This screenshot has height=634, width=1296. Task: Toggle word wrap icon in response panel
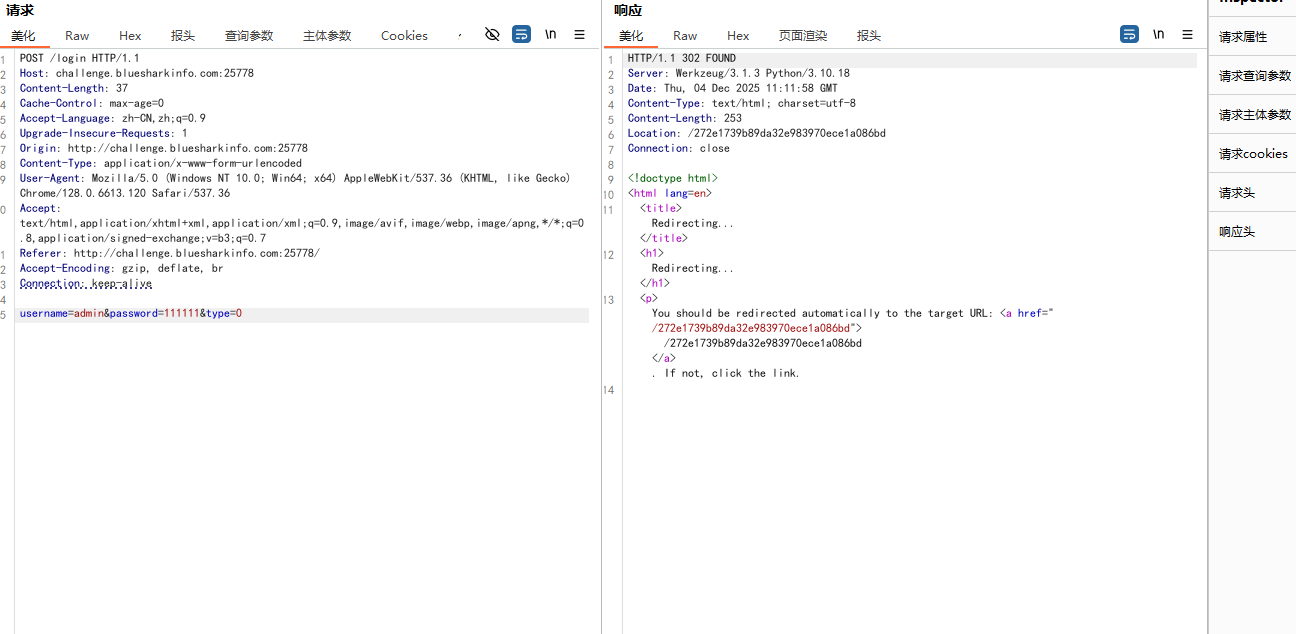(1129, 34)
